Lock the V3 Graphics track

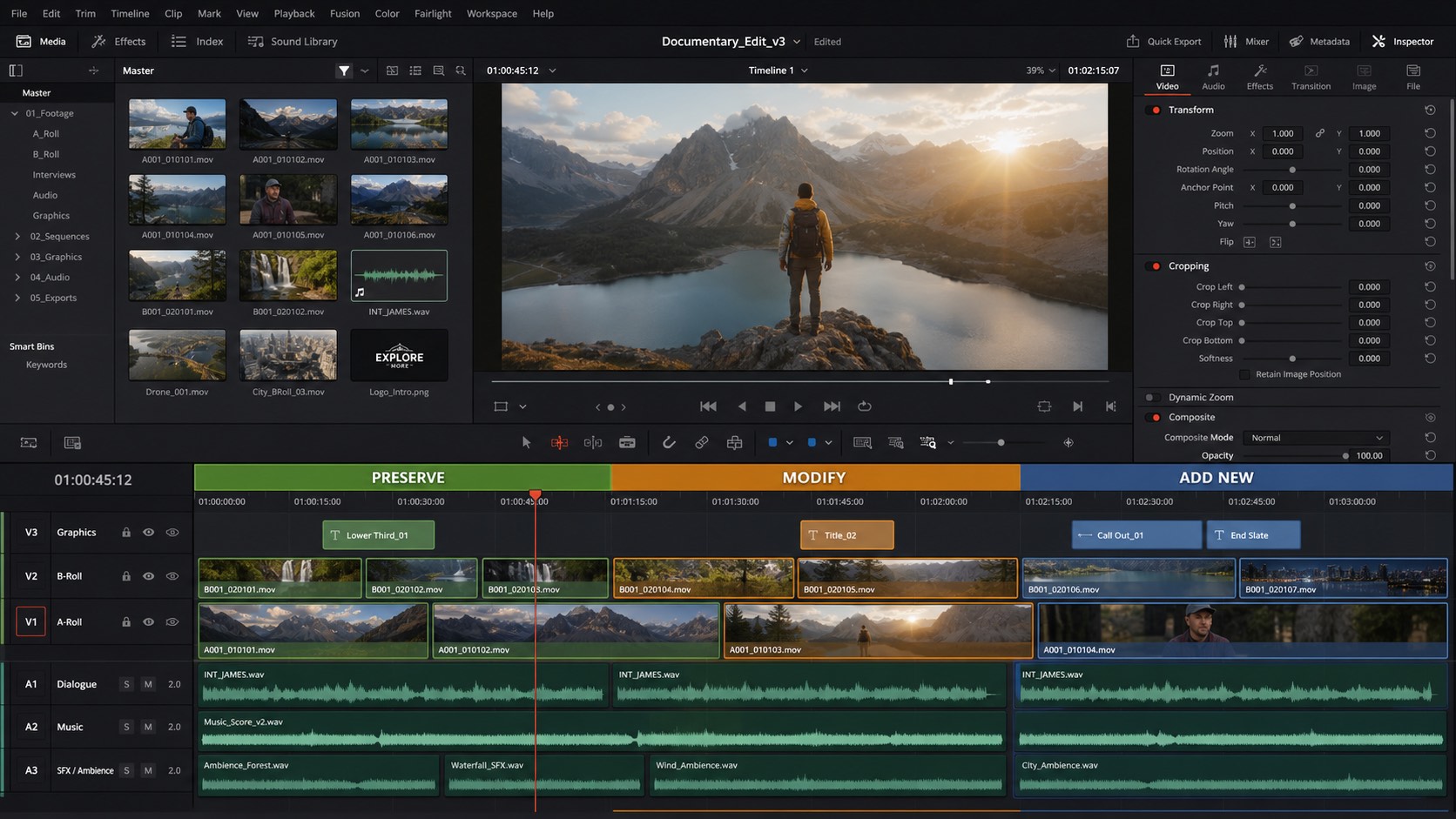click(126, 533)
